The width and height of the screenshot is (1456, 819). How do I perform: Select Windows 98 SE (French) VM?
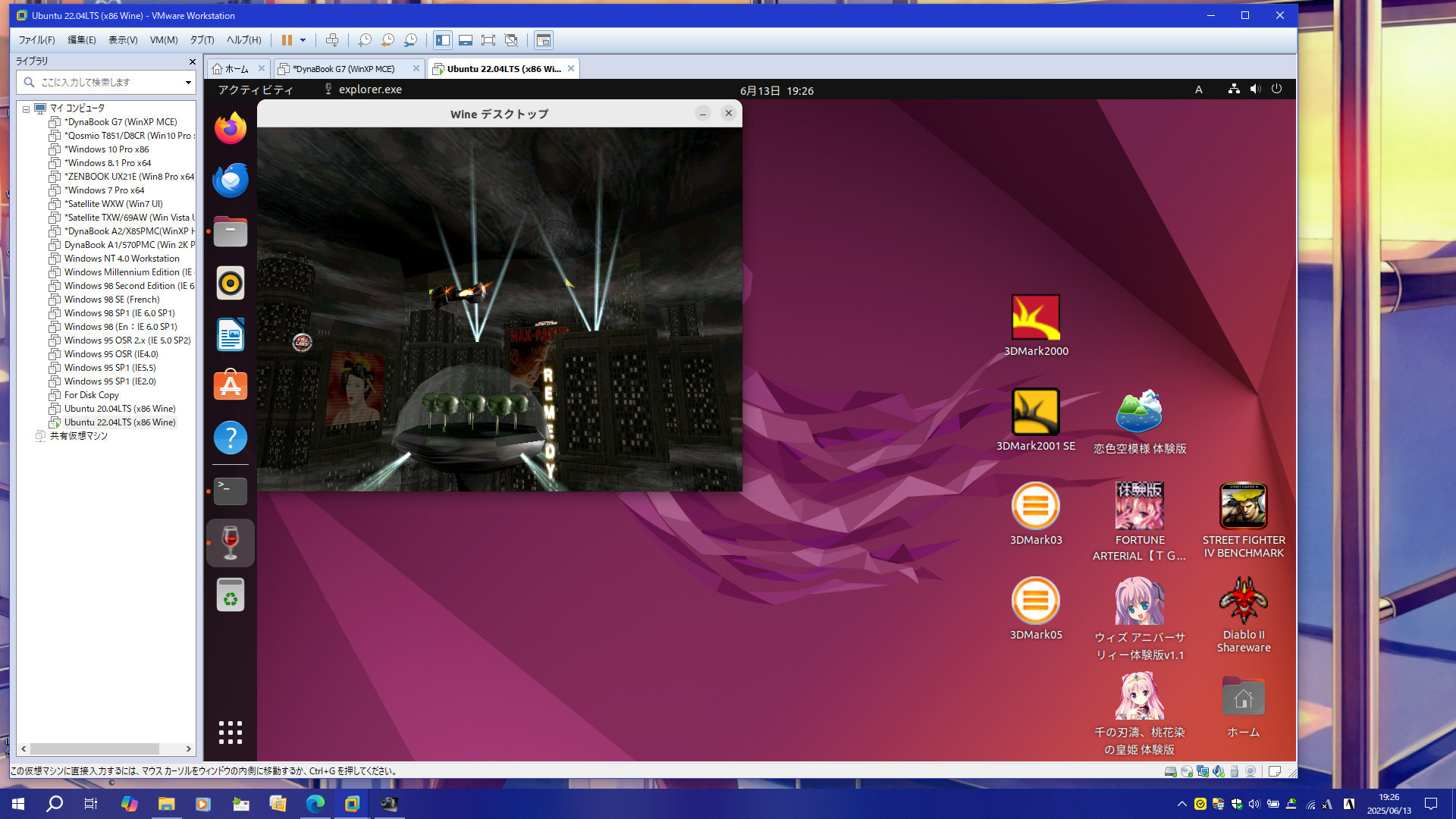[x=111, y=300]
